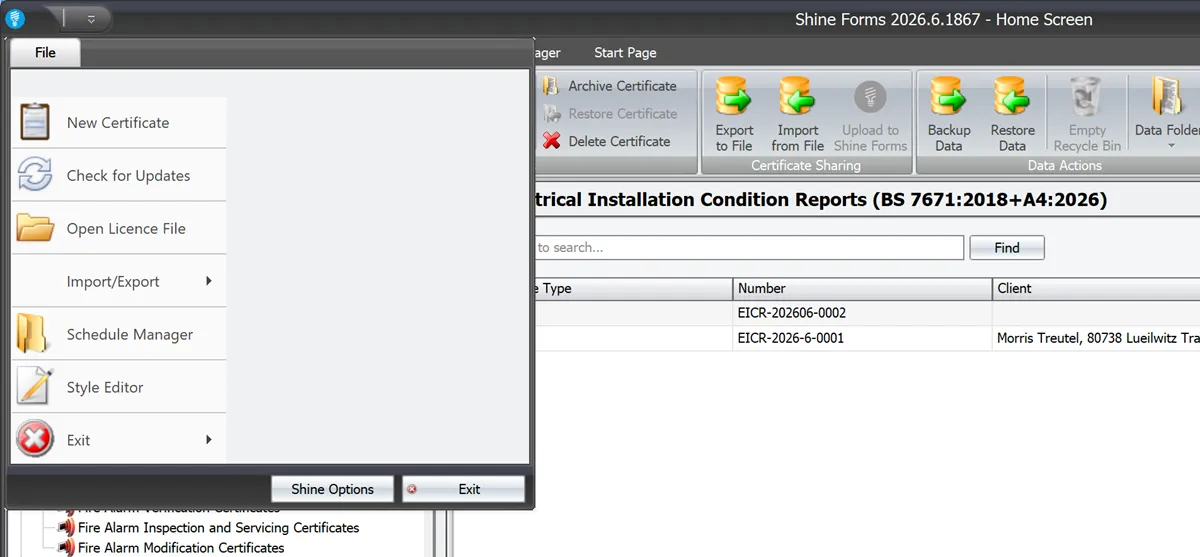
Task: Click into the certificate search field
Action: point(748,247)
